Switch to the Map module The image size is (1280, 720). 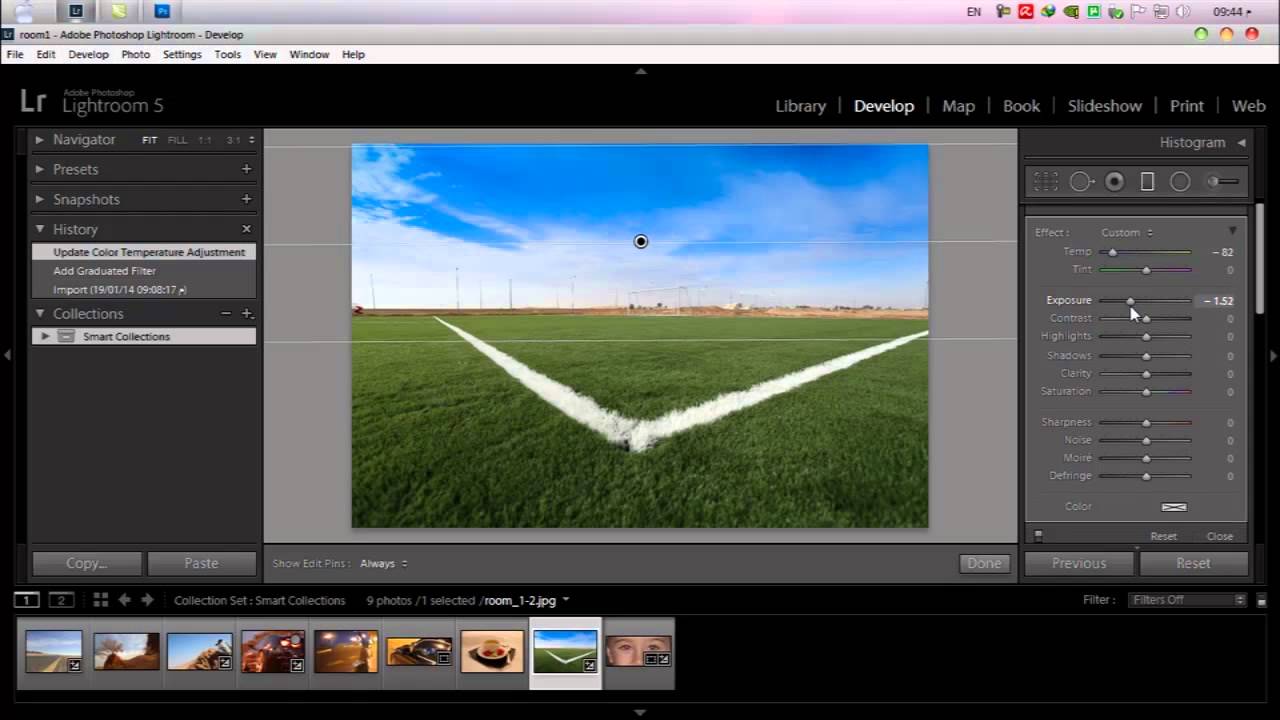pyautogui.click(x=958, y=106)
